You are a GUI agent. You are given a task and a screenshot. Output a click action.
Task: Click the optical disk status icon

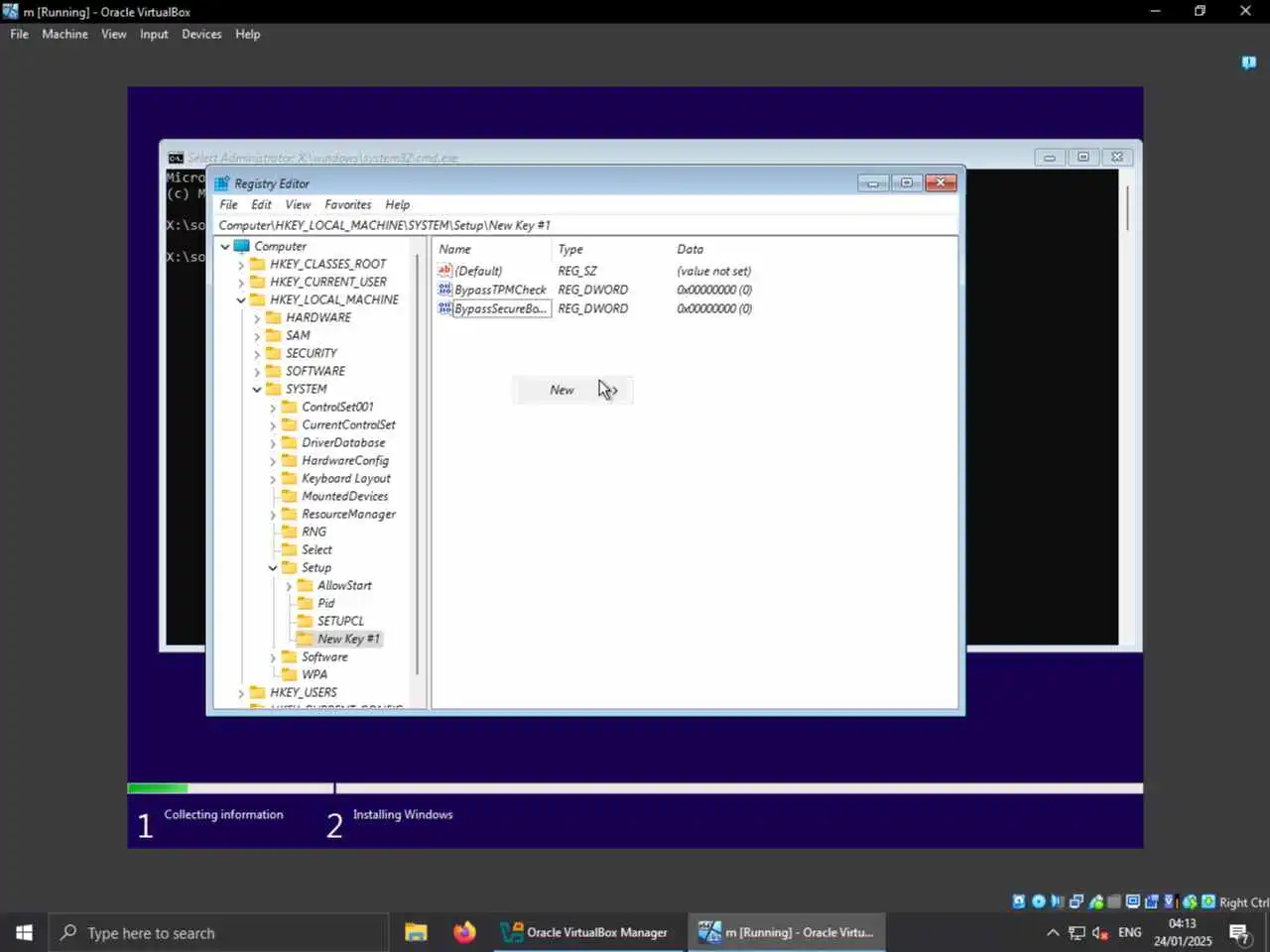(1039, 901)
